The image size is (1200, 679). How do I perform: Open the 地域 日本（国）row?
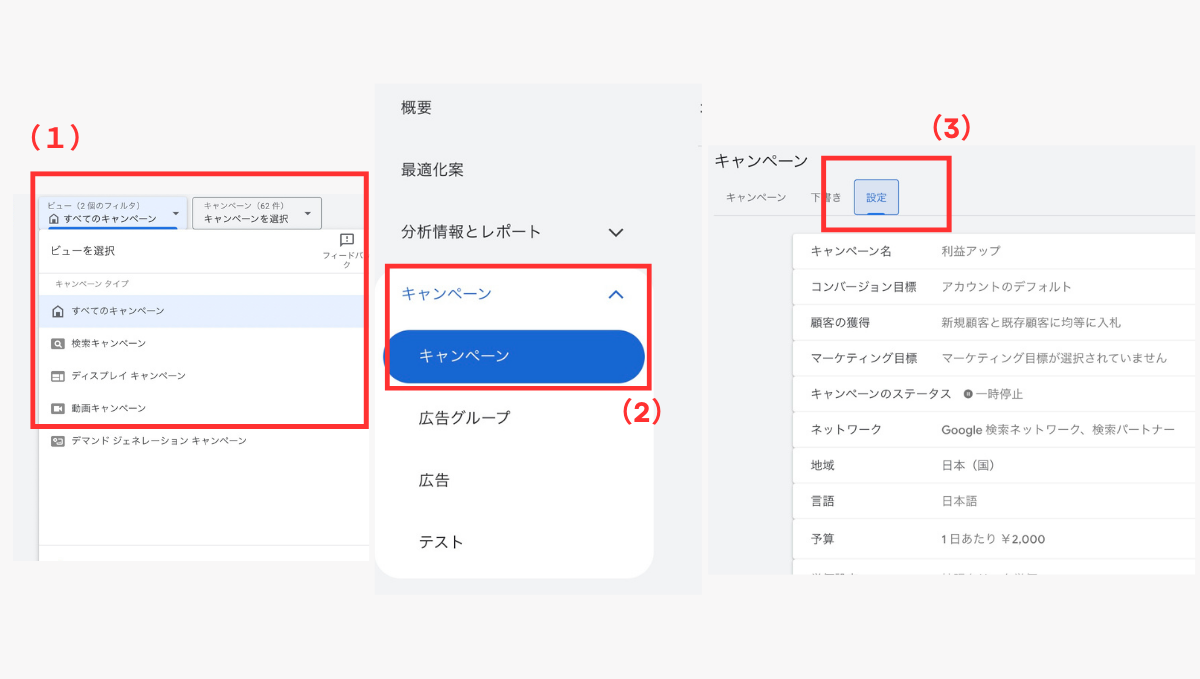[993, 466]
